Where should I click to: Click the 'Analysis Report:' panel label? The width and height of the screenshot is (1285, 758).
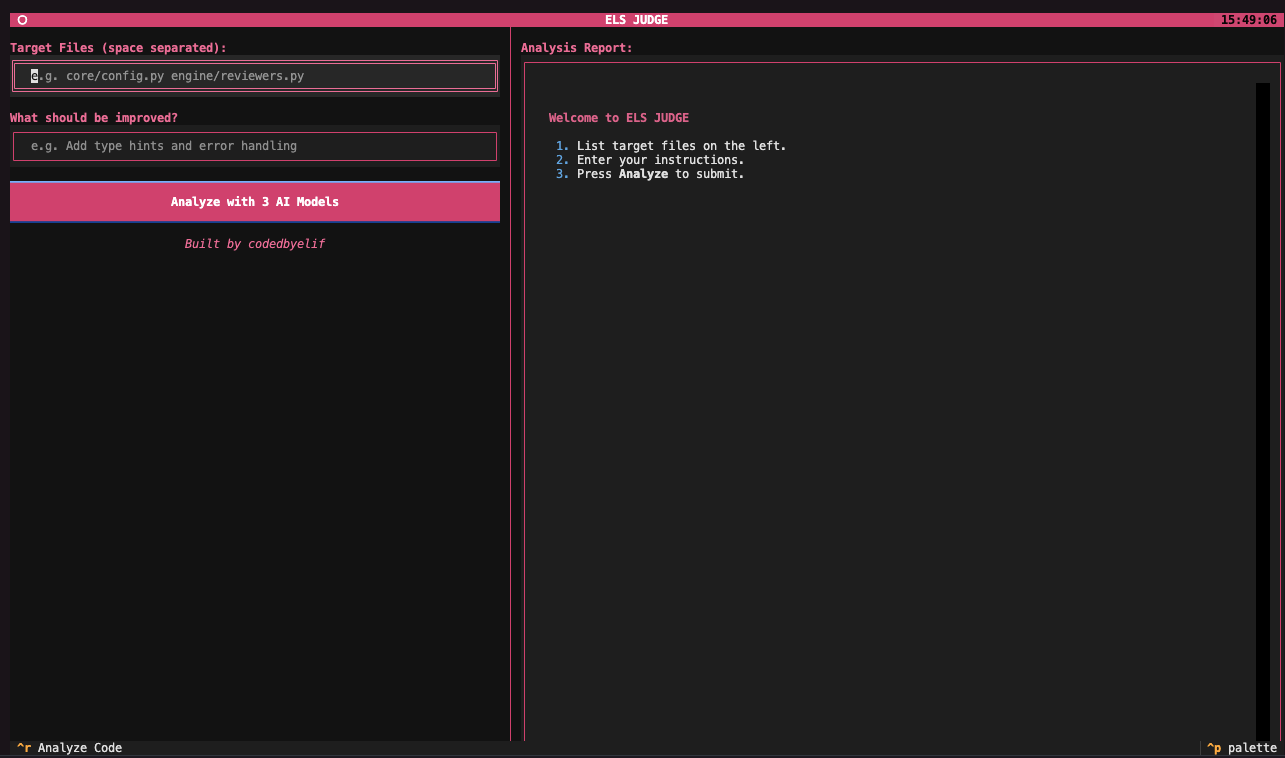[576, 48]
